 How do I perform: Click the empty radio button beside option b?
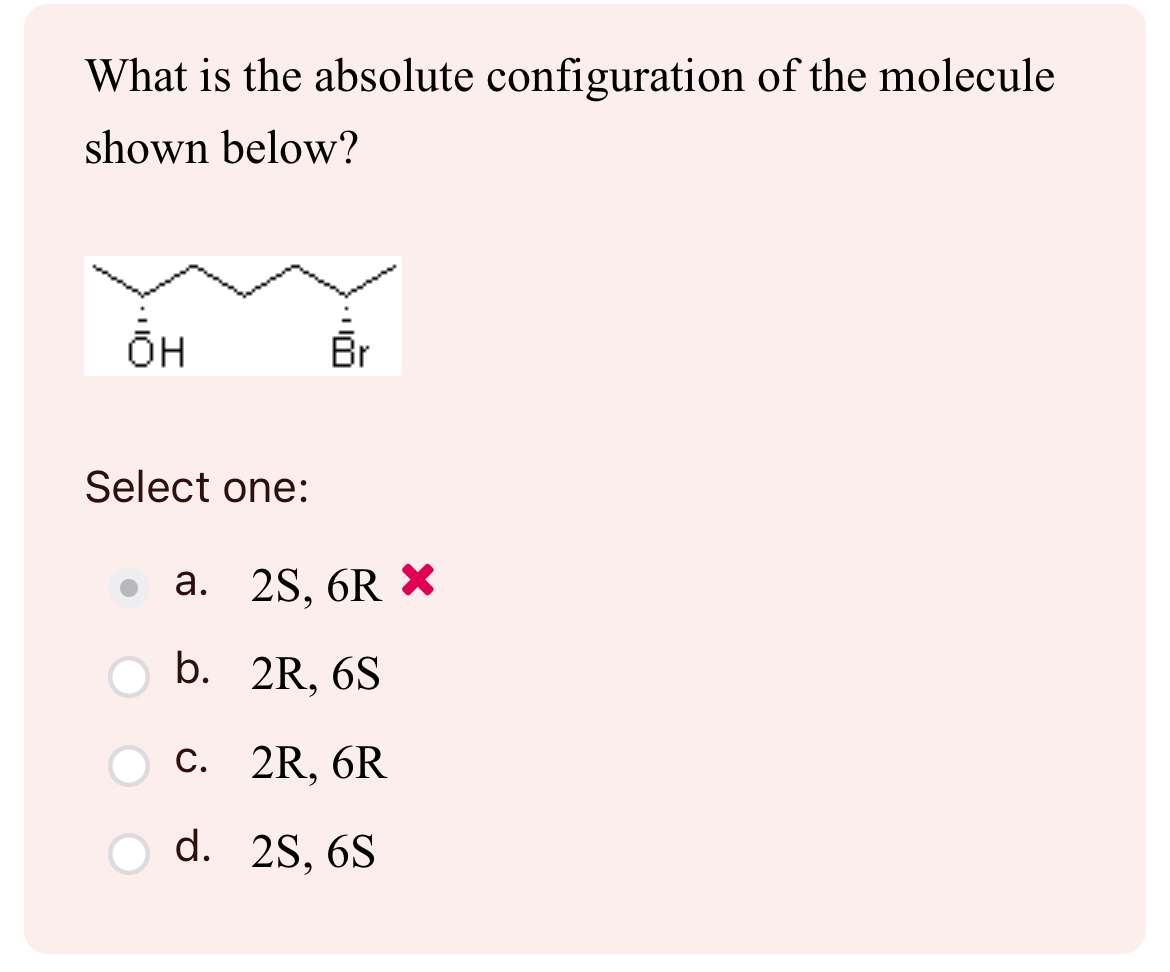tap(128, 677)
